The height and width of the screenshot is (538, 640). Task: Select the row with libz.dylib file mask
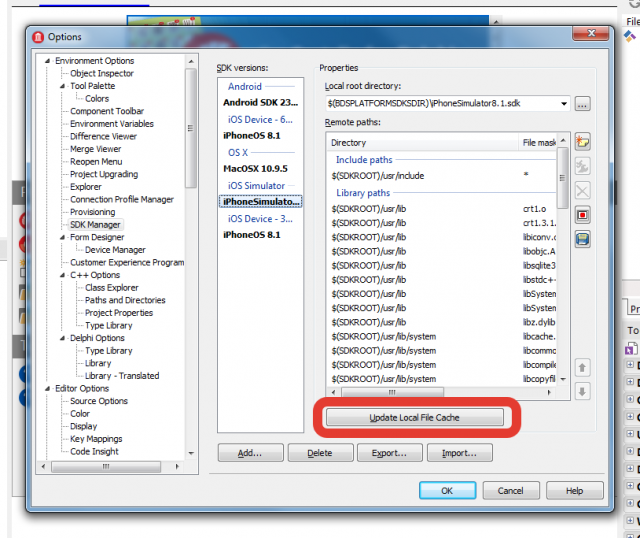pyautogui.click(x=442, y=322)
